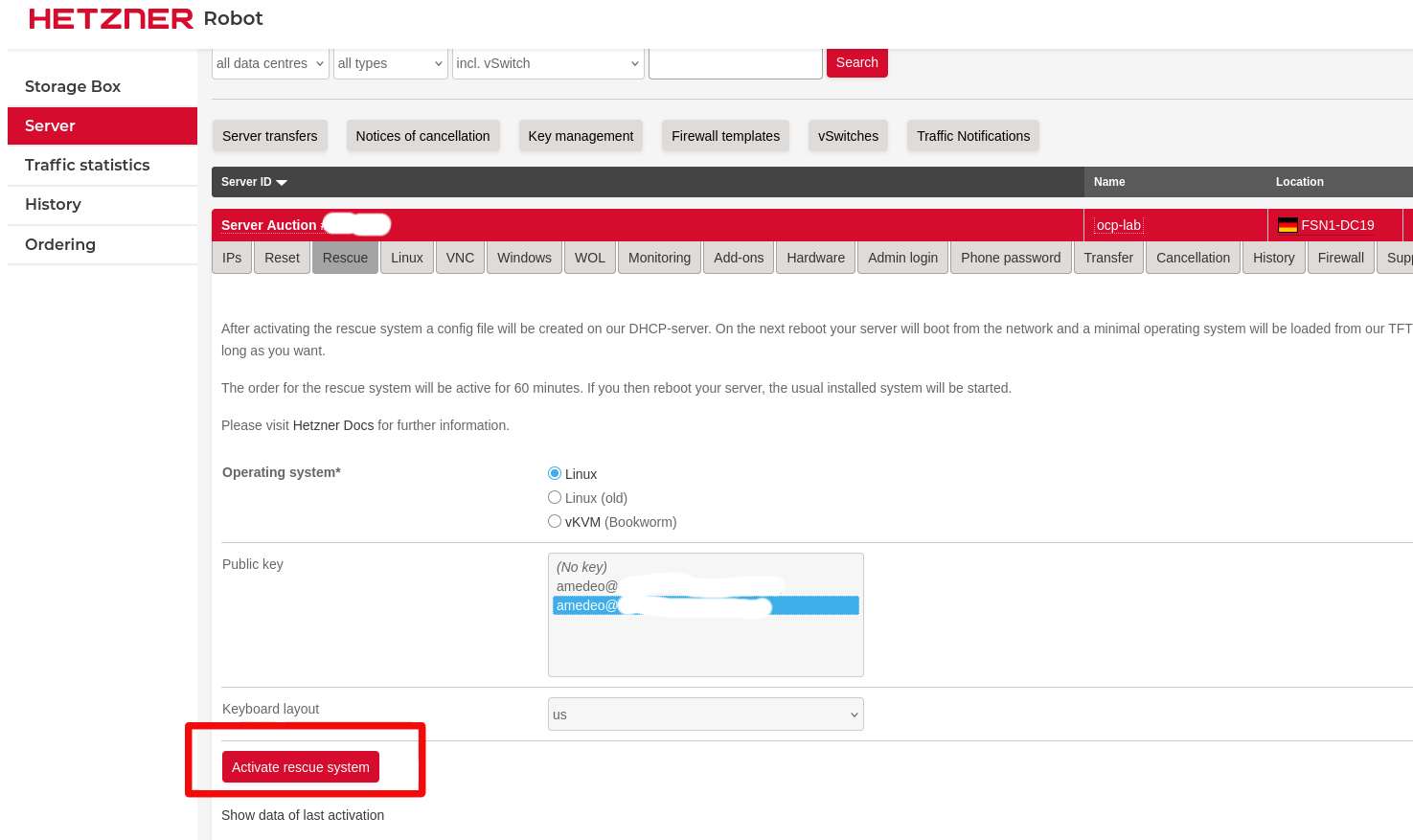Open the Keyboard layout us dropdown
Viewport: 1413px width, 840px height.
pos(706,715)
